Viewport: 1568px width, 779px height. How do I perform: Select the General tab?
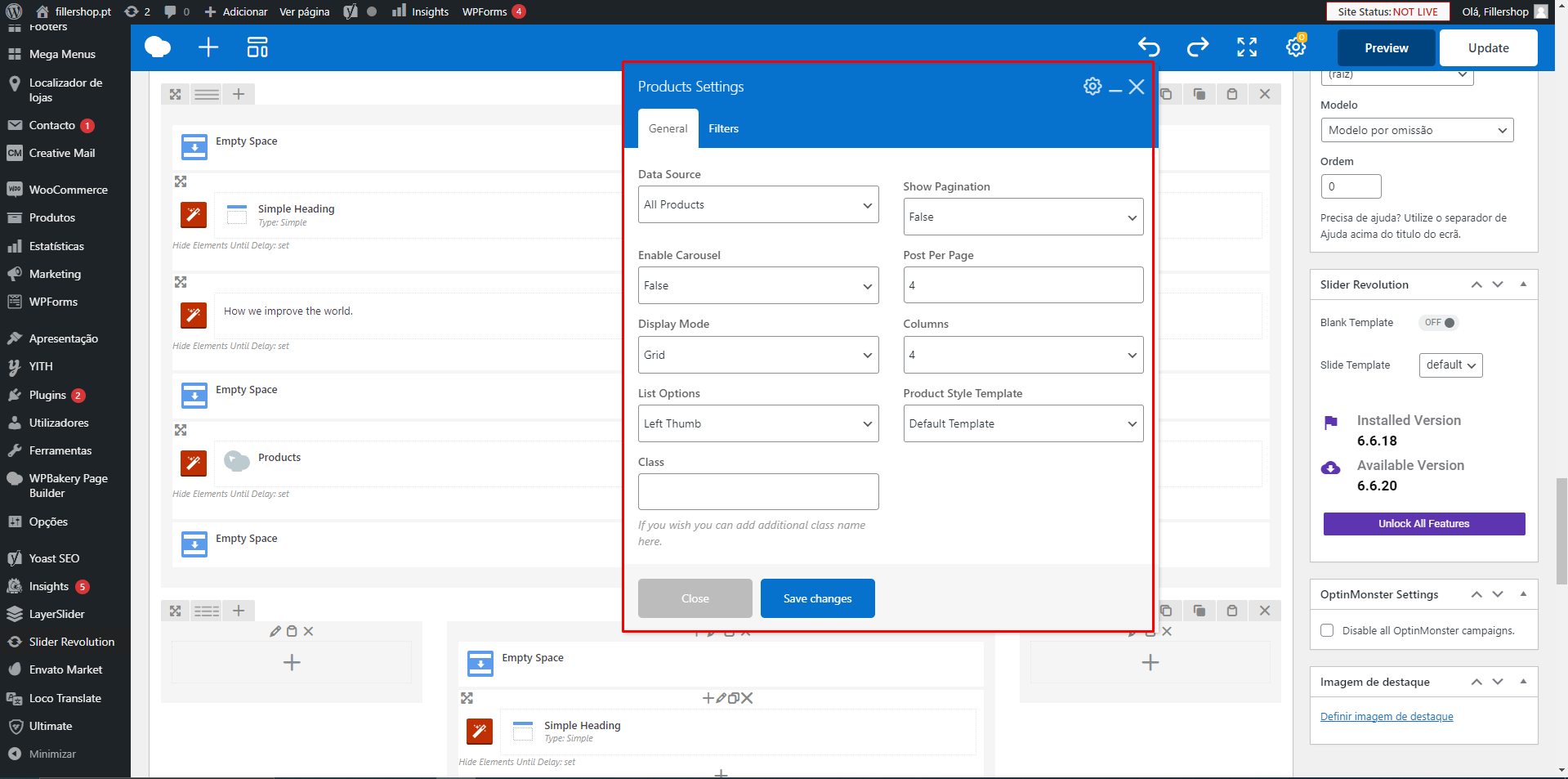click(668, 128)
